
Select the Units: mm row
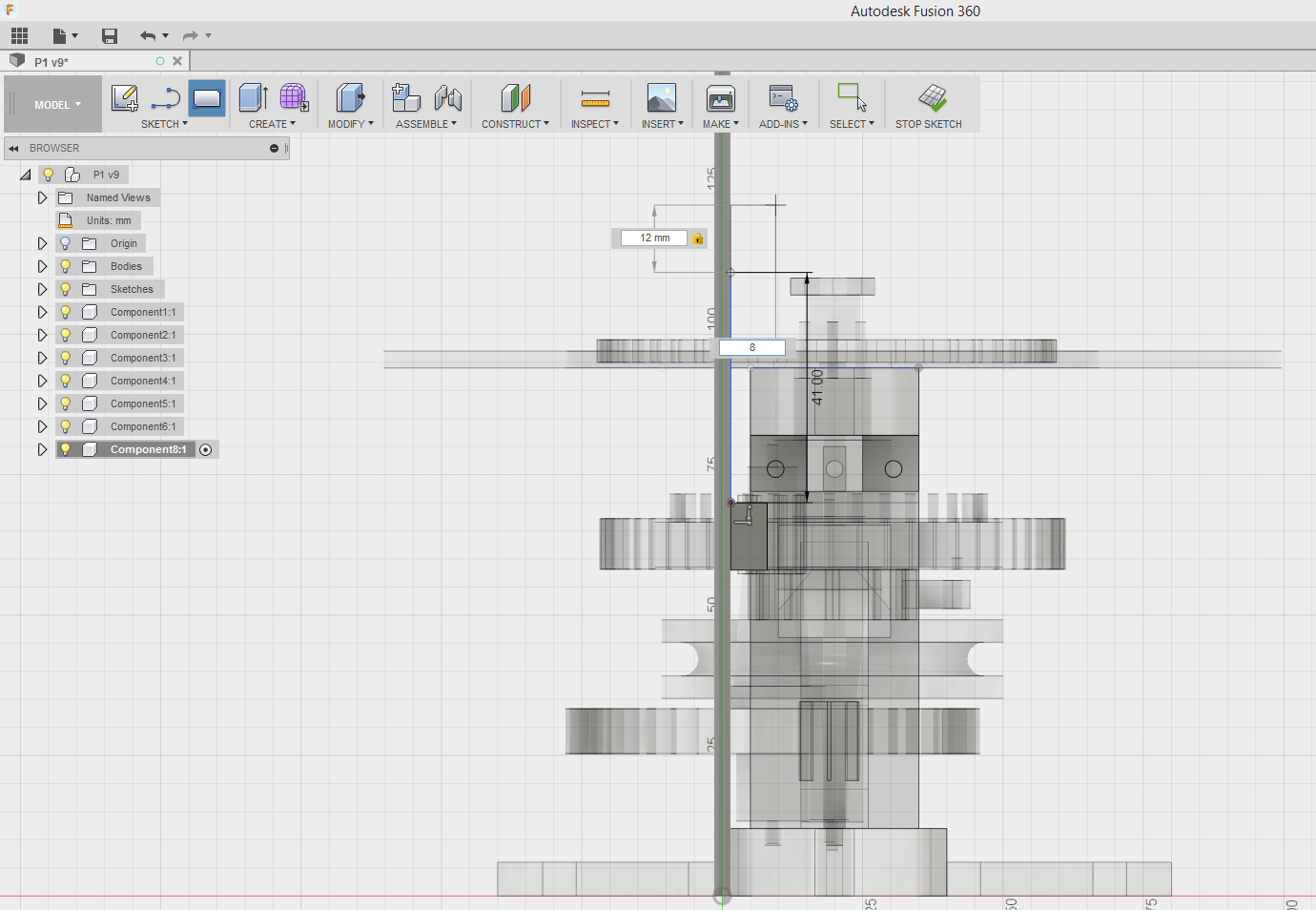[x=98, y=220]
